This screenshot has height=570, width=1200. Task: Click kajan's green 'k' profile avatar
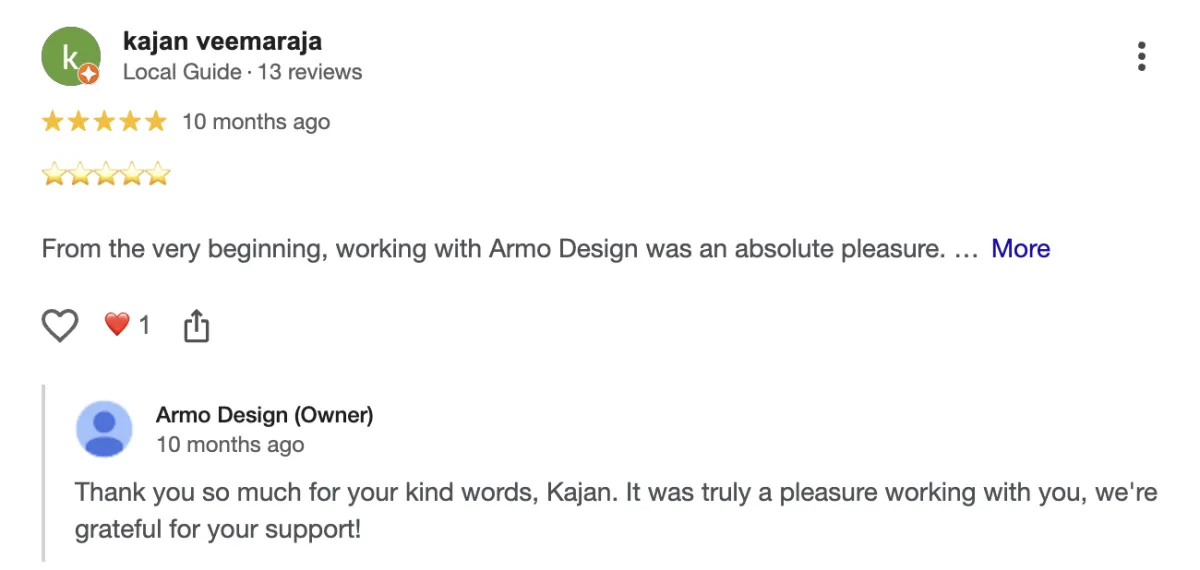click(x=69, y=56)
